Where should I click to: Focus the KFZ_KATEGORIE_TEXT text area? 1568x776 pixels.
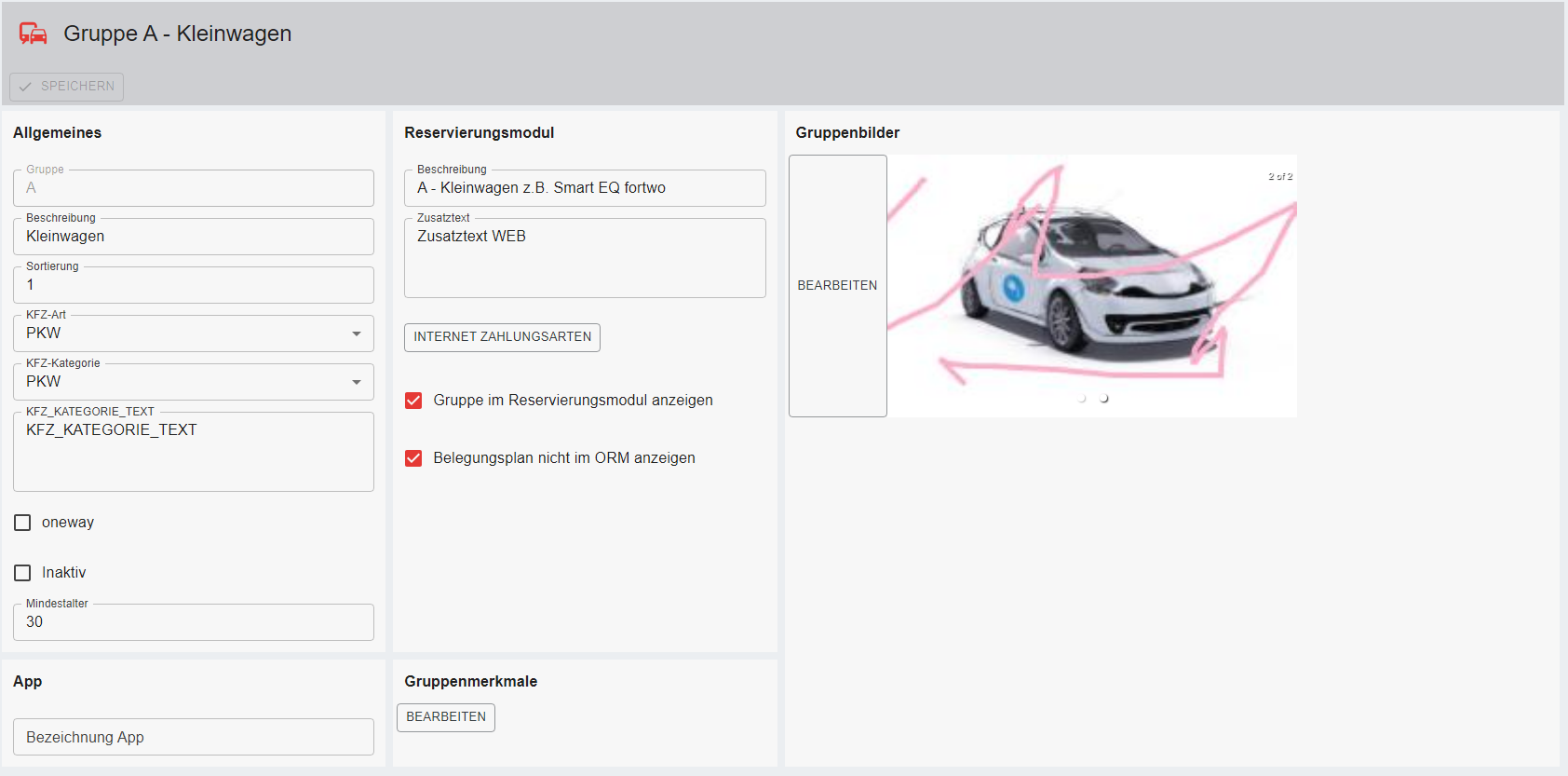193,453
